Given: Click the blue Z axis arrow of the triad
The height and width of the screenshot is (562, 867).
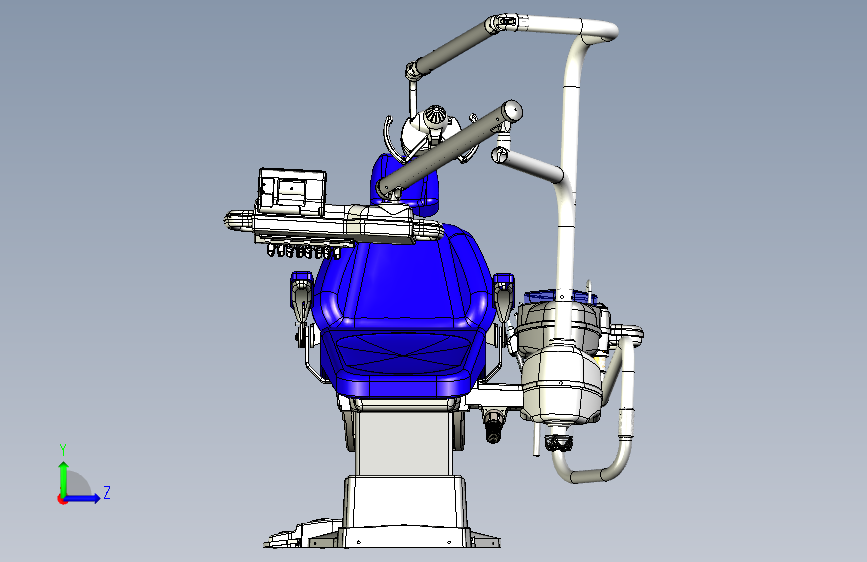Looking at the screenshot, I should (83, 498).
